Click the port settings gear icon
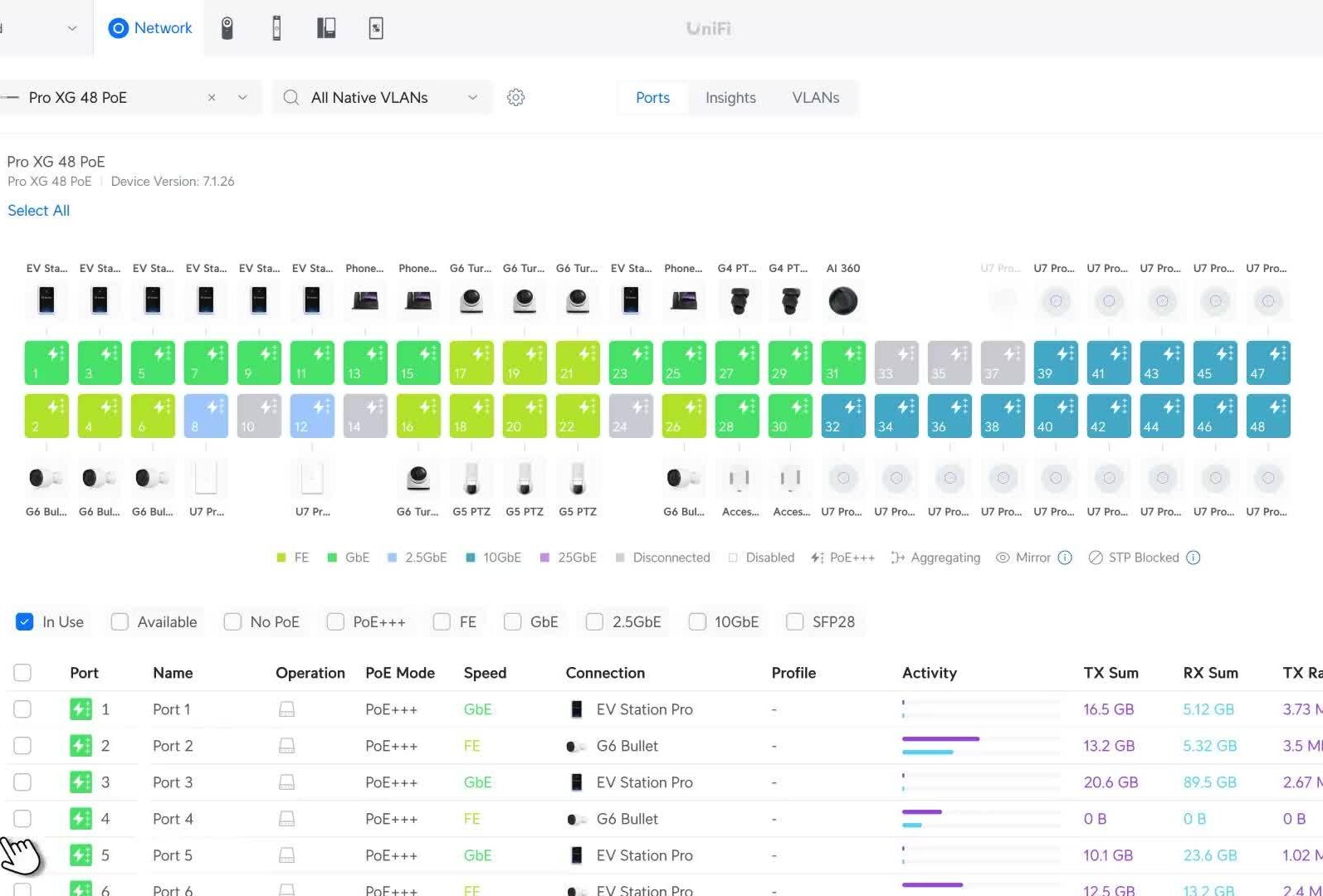The height and width of the screenshot is (896, 1323). click(515, 97)
